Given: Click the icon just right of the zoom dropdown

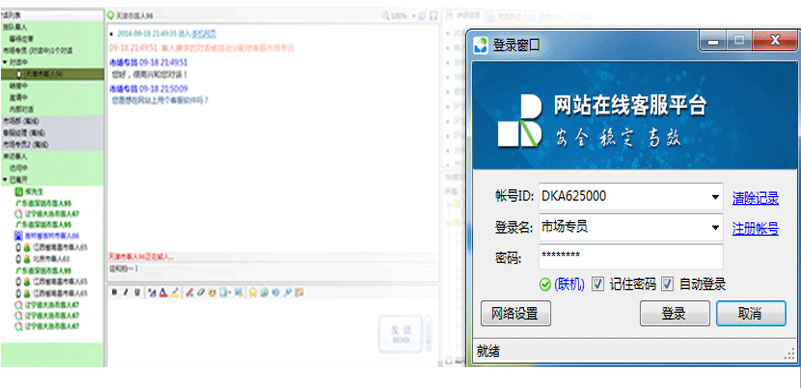Looking at the screenshot, I should [422, 16].
